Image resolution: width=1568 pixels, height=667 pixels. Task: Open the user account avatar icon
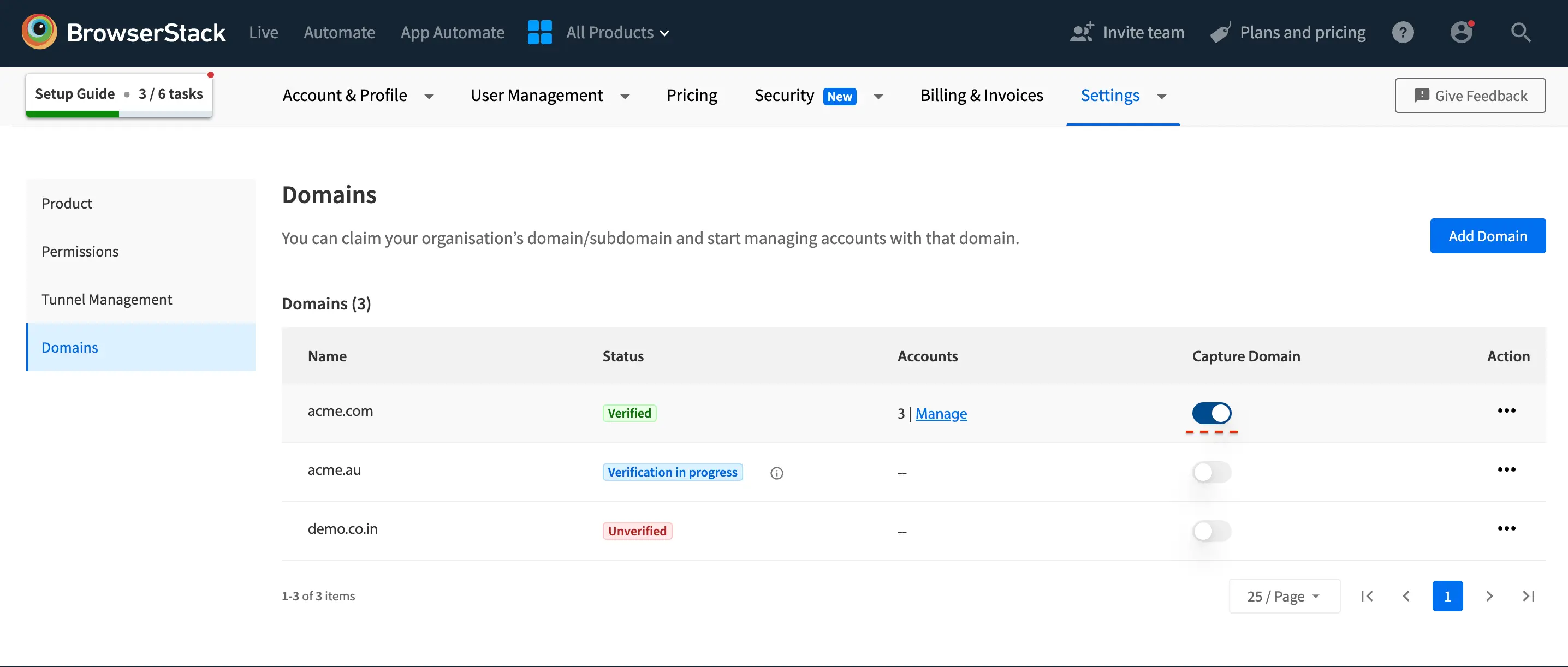tap(1461, 32)
